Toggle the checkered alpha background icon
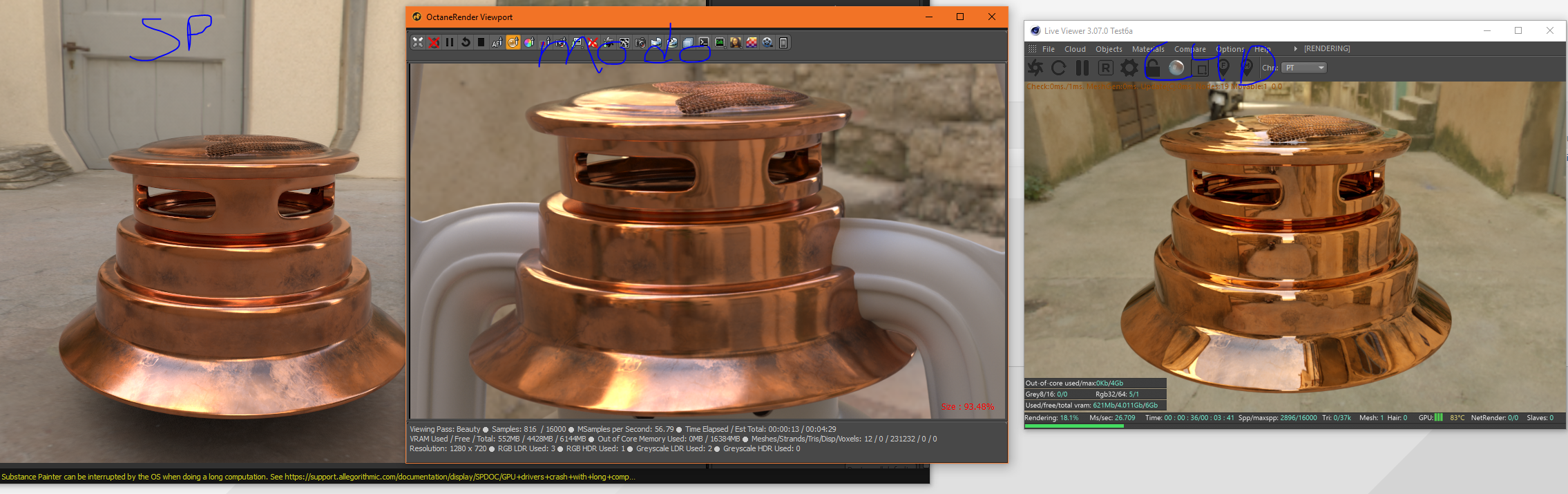1568x494 pixels. (752, 42)
